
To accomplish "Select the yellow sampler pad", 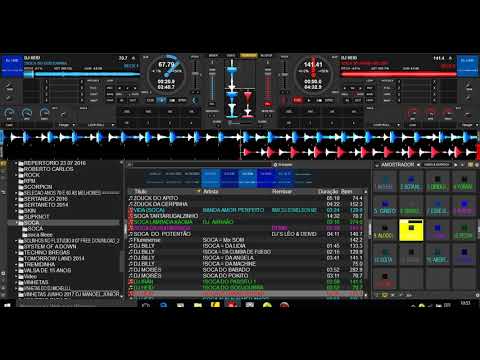I will click(411, 230).
